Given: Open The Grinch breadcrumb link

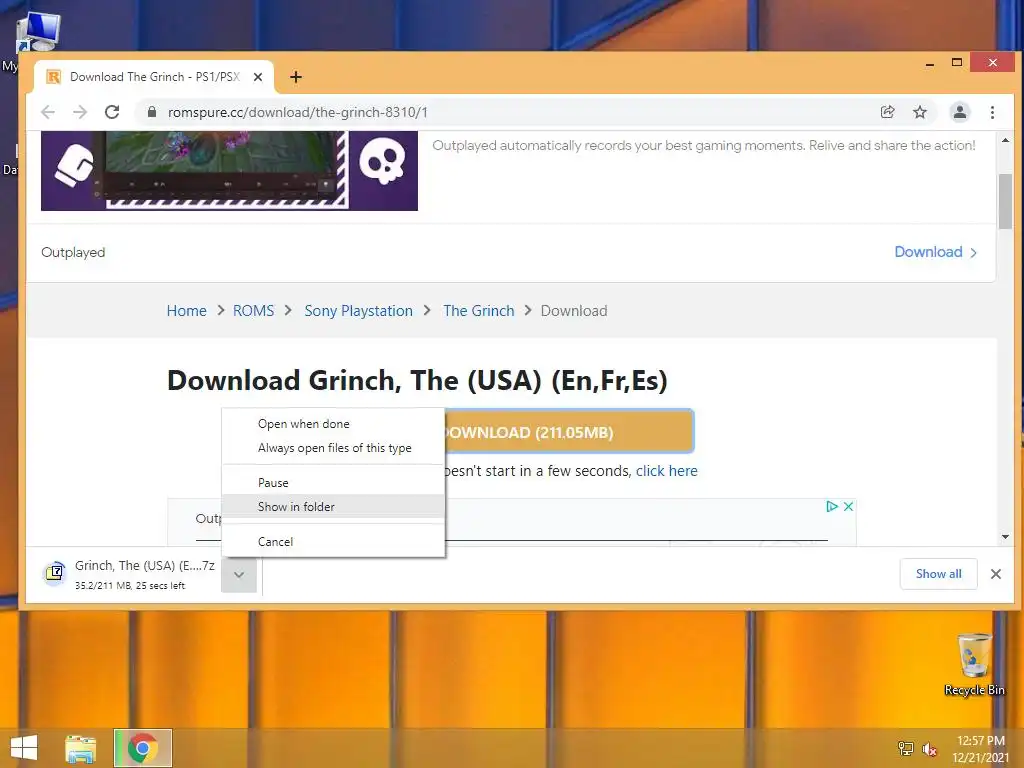Looking at the screenshot, I should point(479,311).
